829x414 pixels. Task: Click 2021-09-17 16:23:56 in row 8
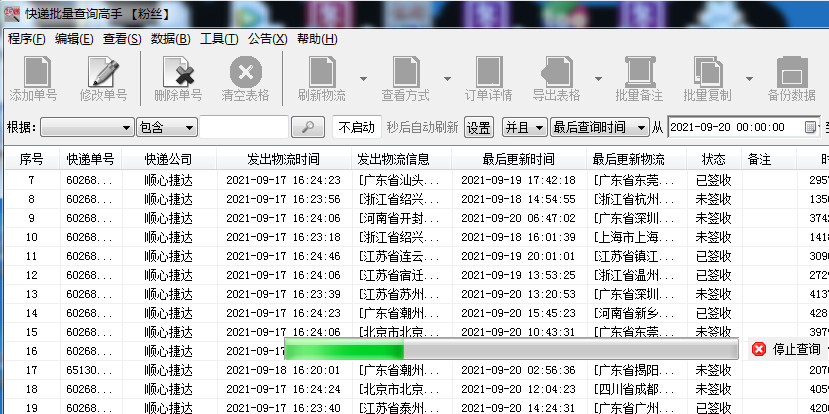click(283, 199)
